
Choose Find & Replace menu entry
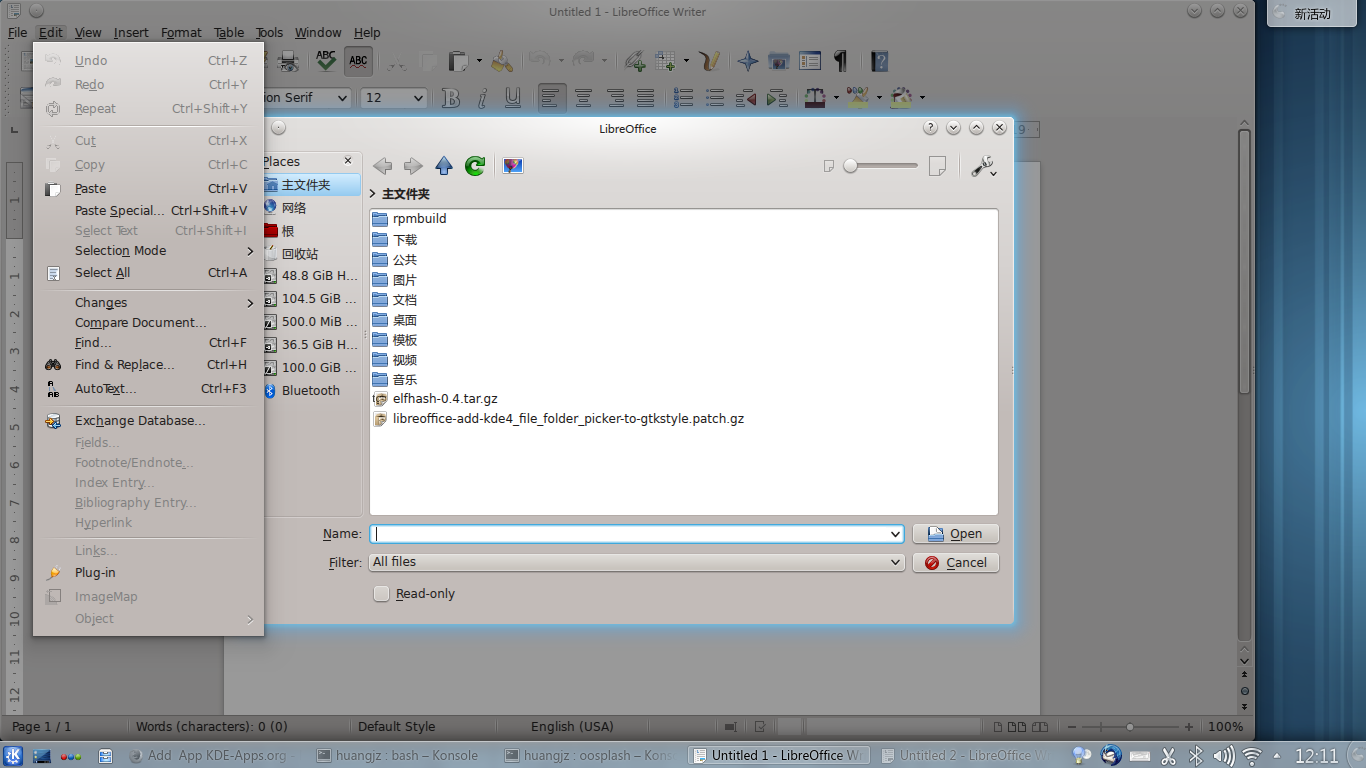coord(148,365)
